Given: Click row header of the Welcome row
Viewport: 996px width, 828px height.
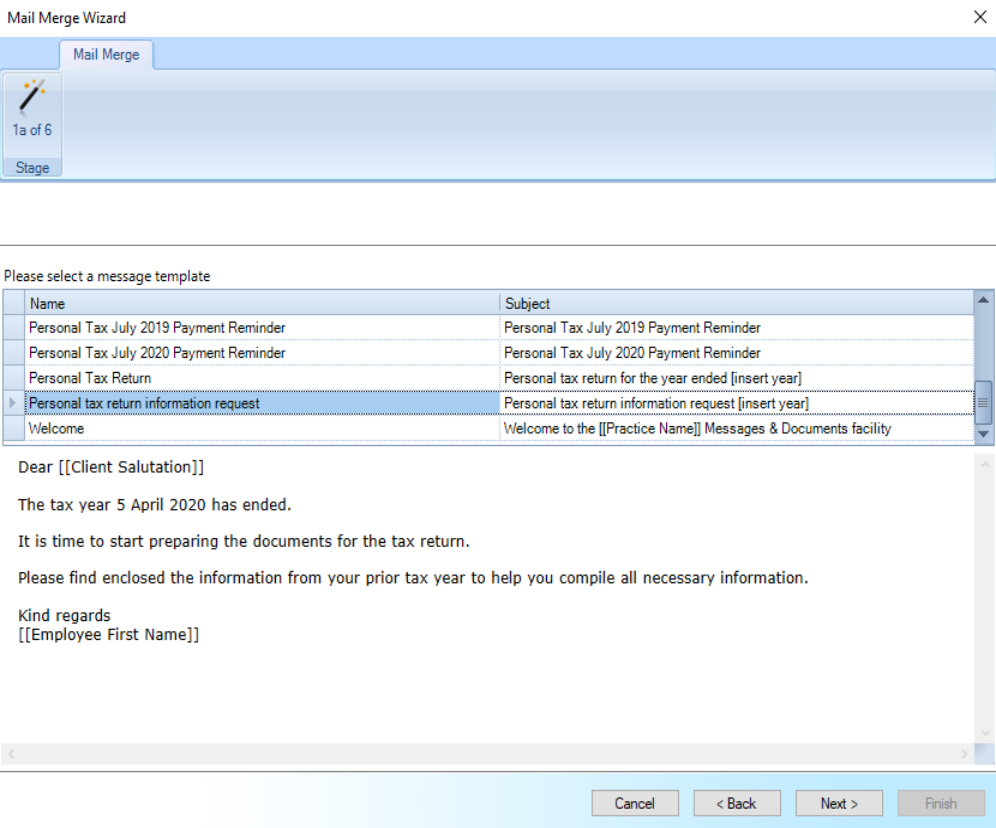Looking at the screenshot, I should 14,429.
